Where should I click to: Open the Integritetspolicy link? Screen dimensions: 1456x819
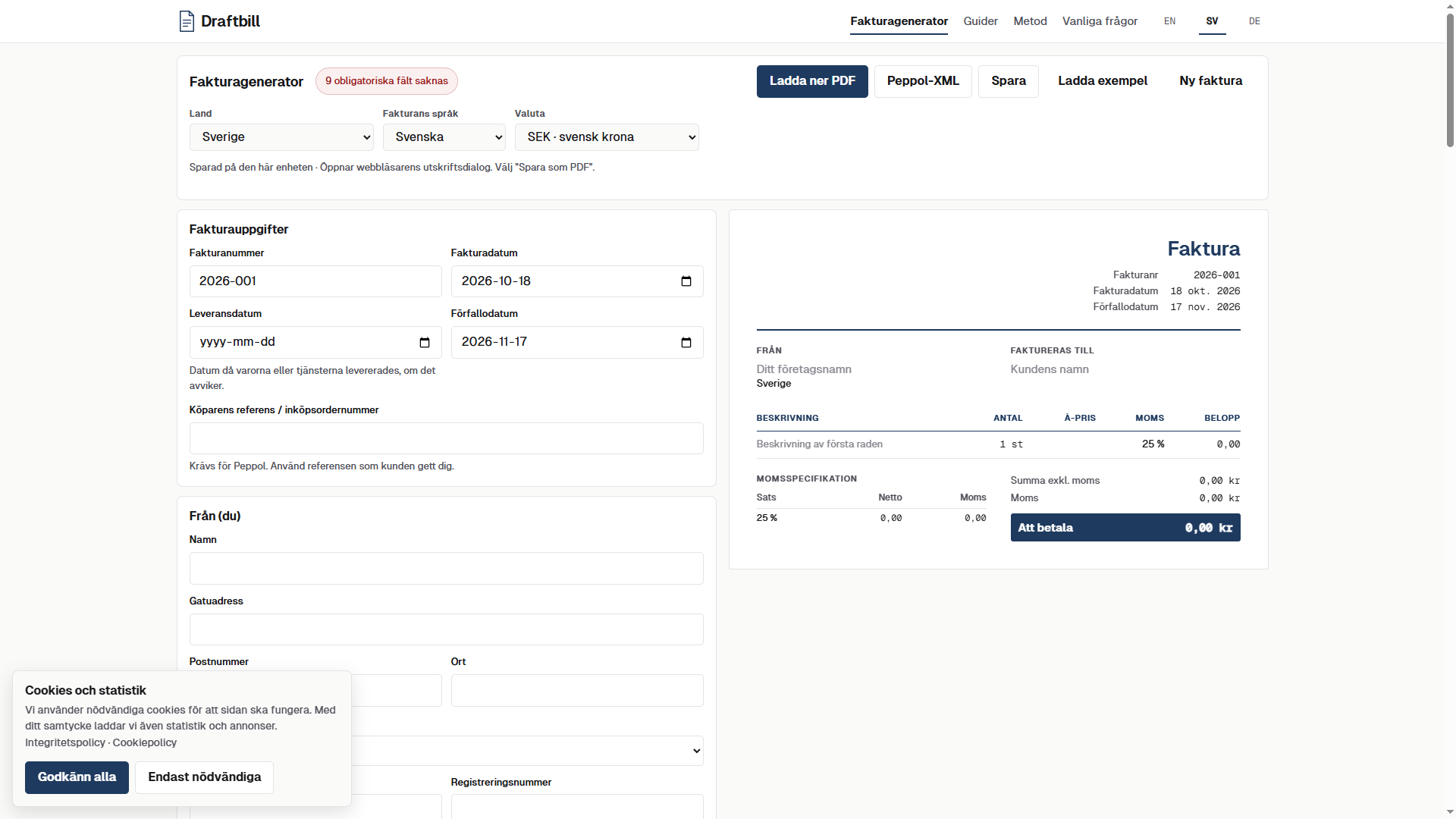tap(65, 742)
